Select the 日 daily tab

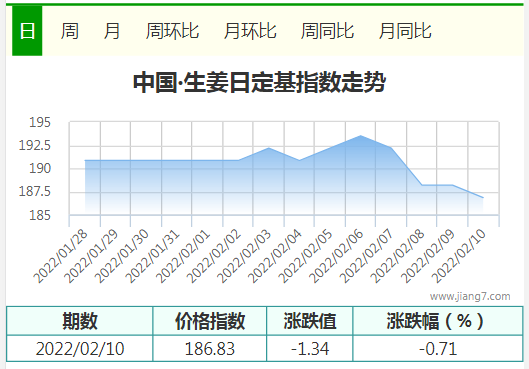(x=27, y=31)
